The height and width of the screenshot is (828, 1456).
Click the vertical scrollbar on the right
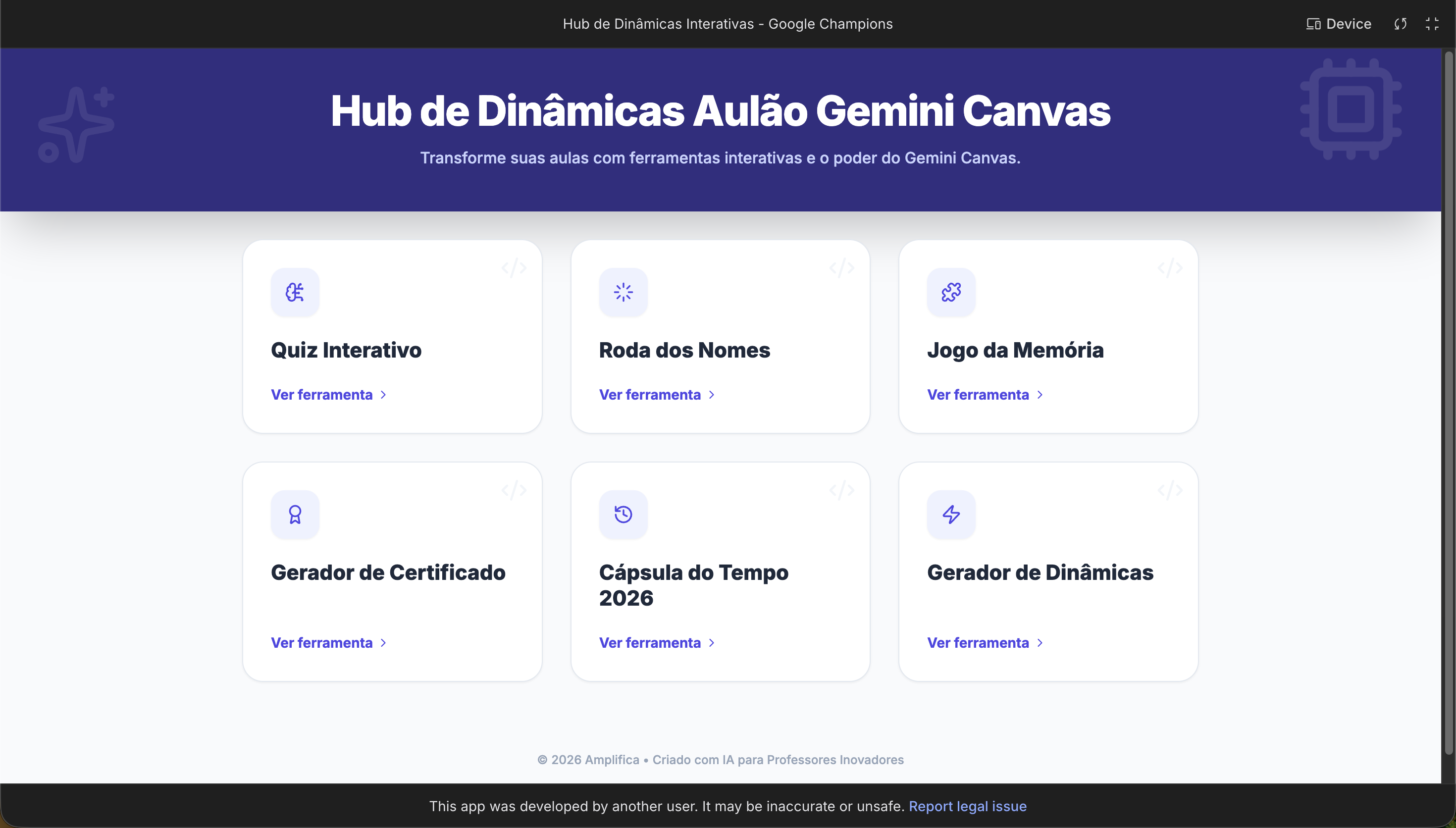(1448, 398)
